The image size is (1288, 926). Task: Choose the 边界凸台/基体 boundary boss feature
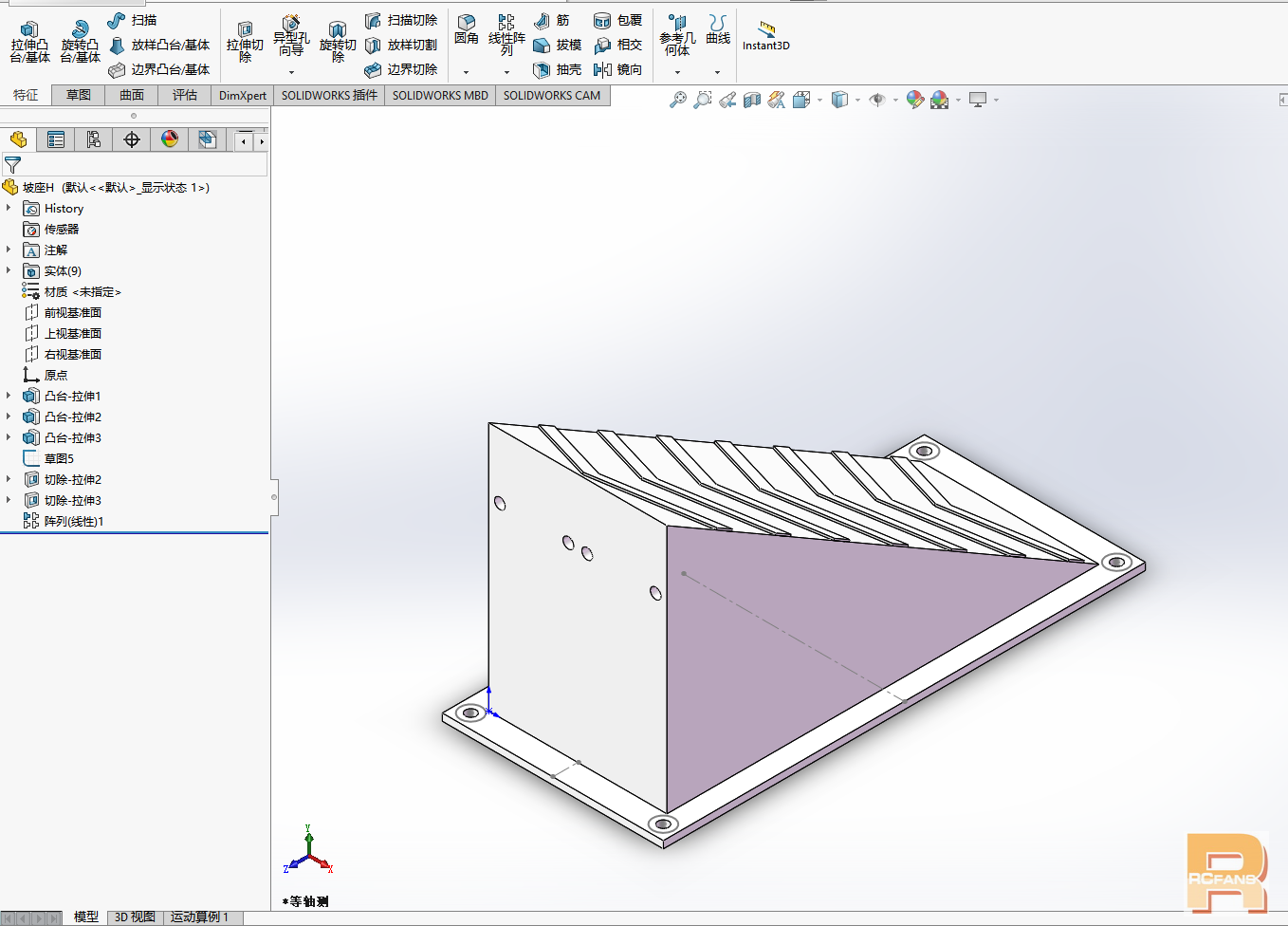point(158,69)
